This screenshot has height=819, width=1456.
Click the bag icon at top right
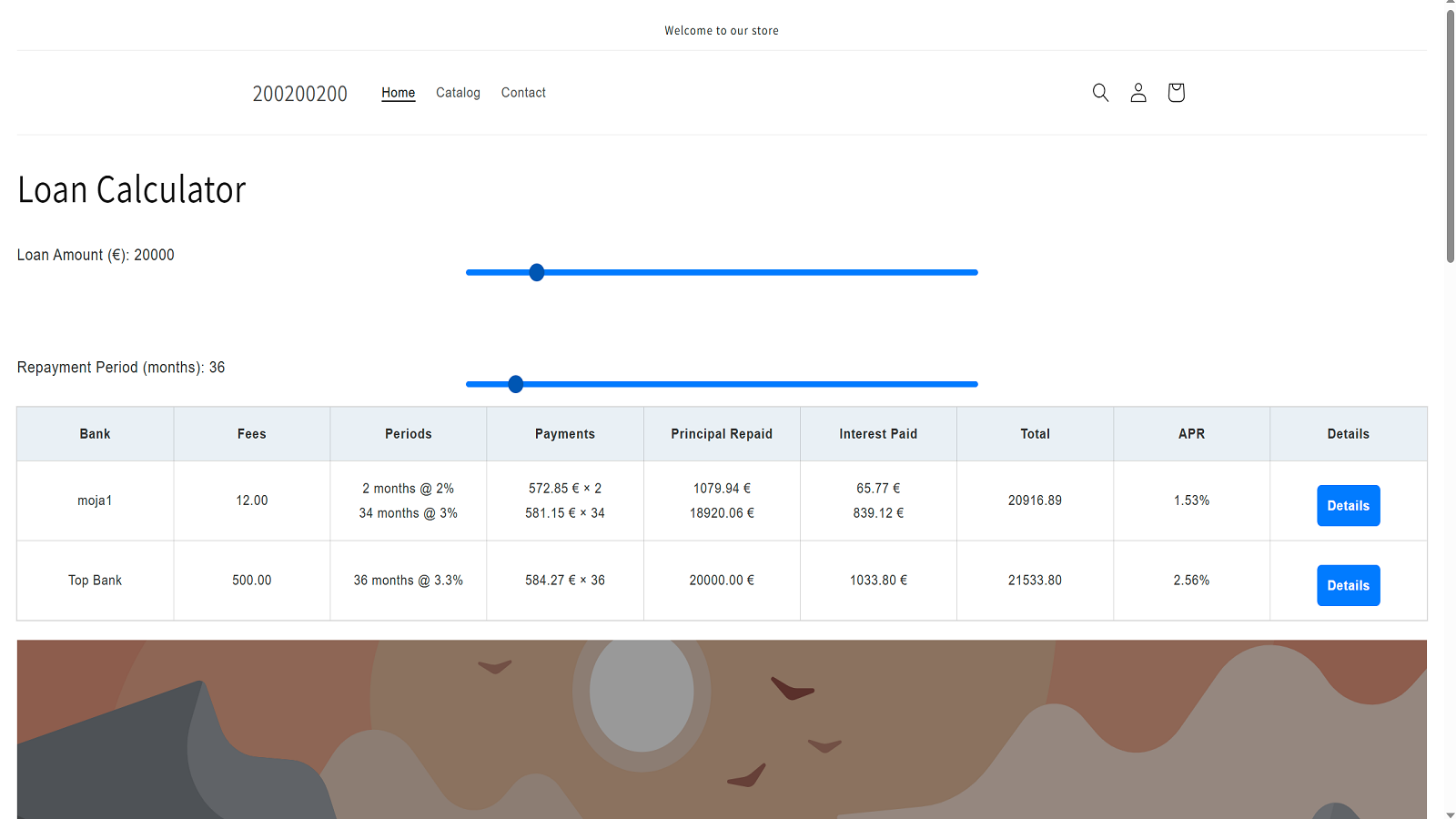click(x=1175, y=92)
